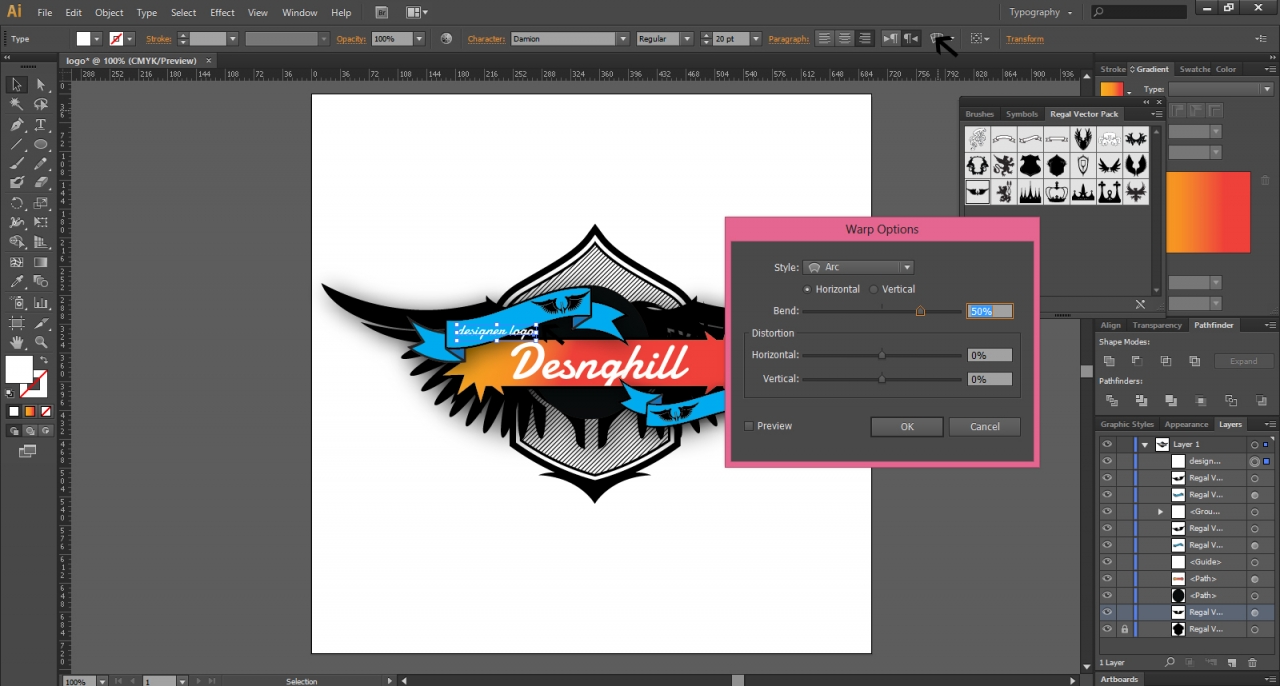The height and width of the screenshot is (686, 1280).
Task: Switch to the Appearance tab
Action: (1186, 424)
